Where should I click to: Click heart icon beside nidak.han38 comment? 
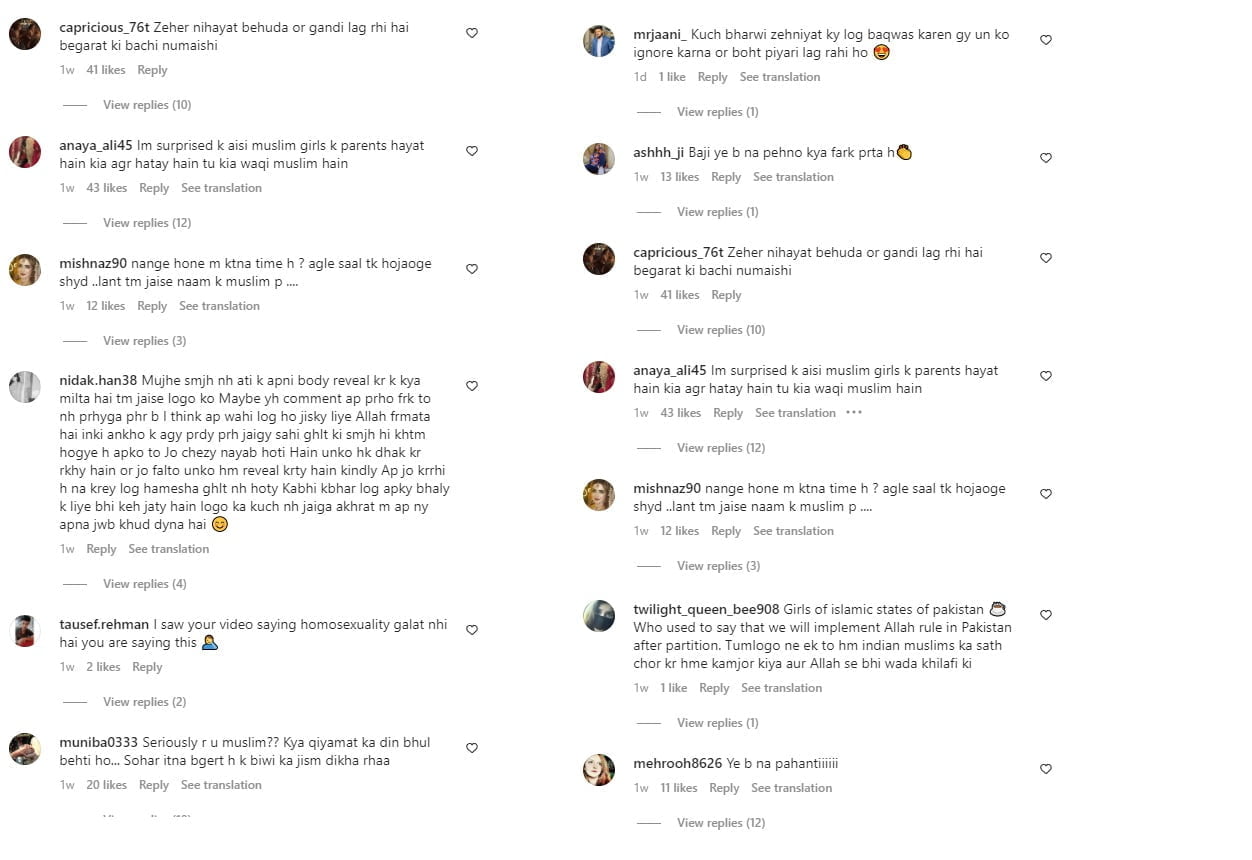[472, 386]
